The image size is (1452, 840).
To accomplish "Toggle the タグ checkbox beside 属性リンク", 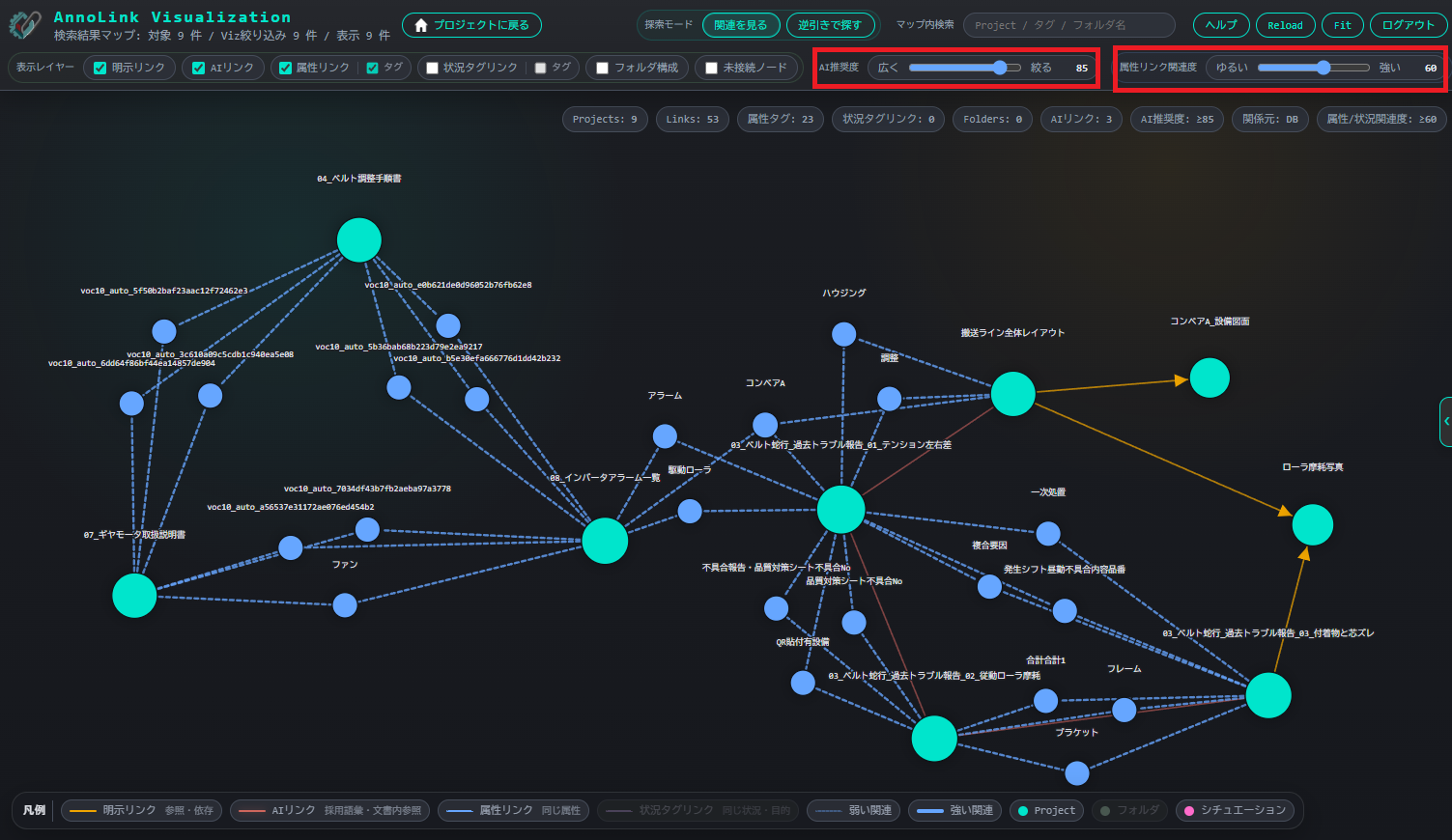I will (372, 68).
